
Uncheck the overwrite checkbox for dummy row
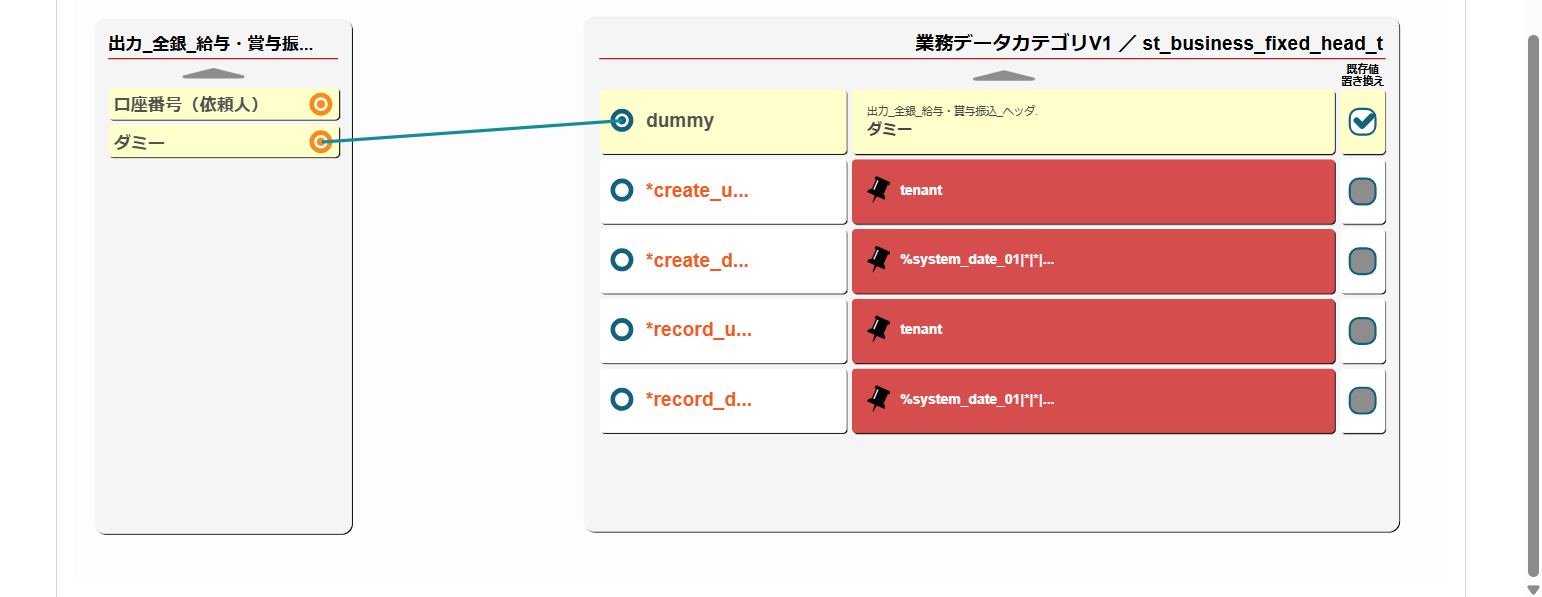(1363, 122)
